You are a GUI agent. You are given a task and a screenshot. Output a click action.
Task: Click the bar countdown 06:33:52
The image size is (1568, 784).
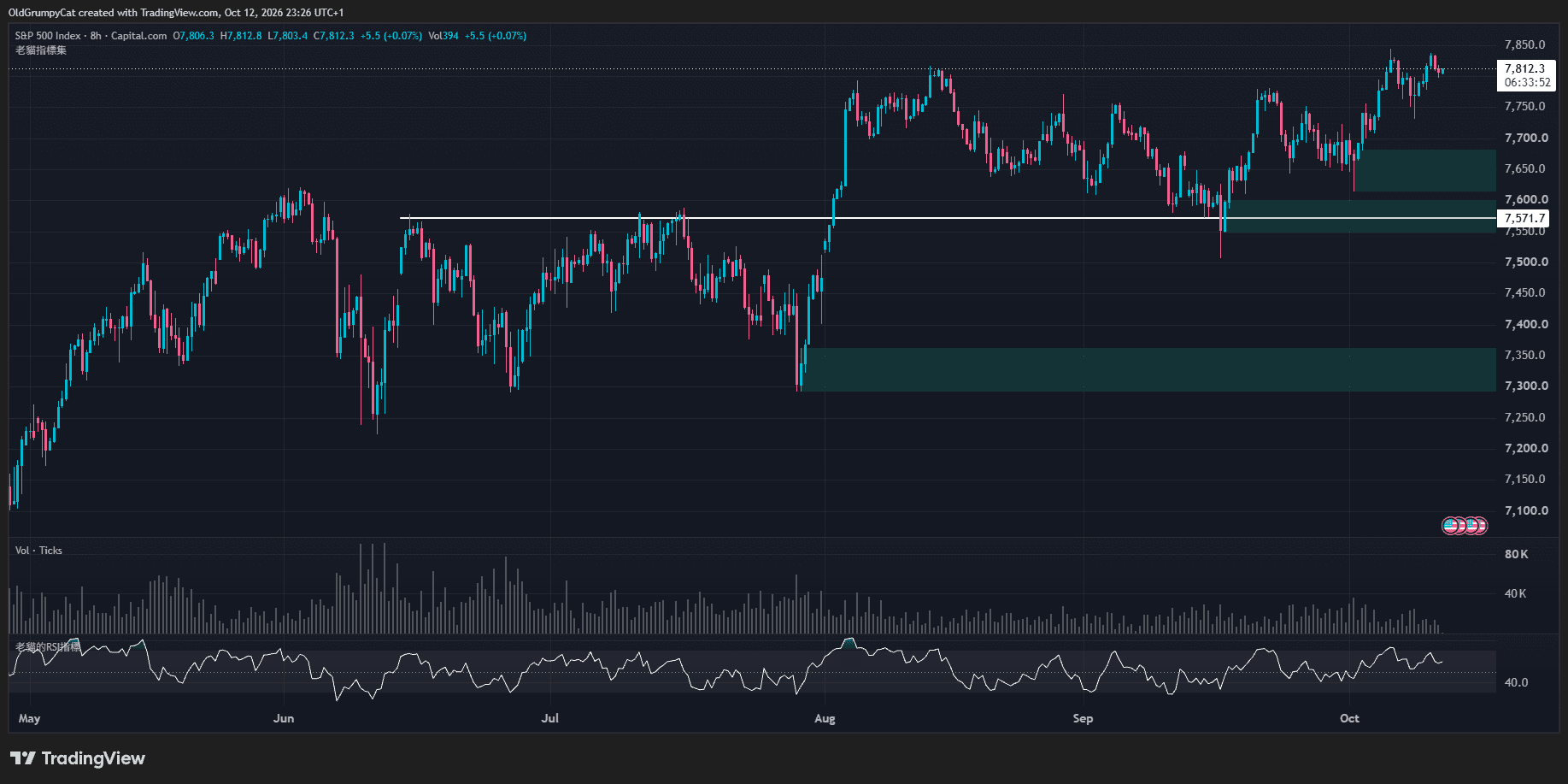[1527, 83]
